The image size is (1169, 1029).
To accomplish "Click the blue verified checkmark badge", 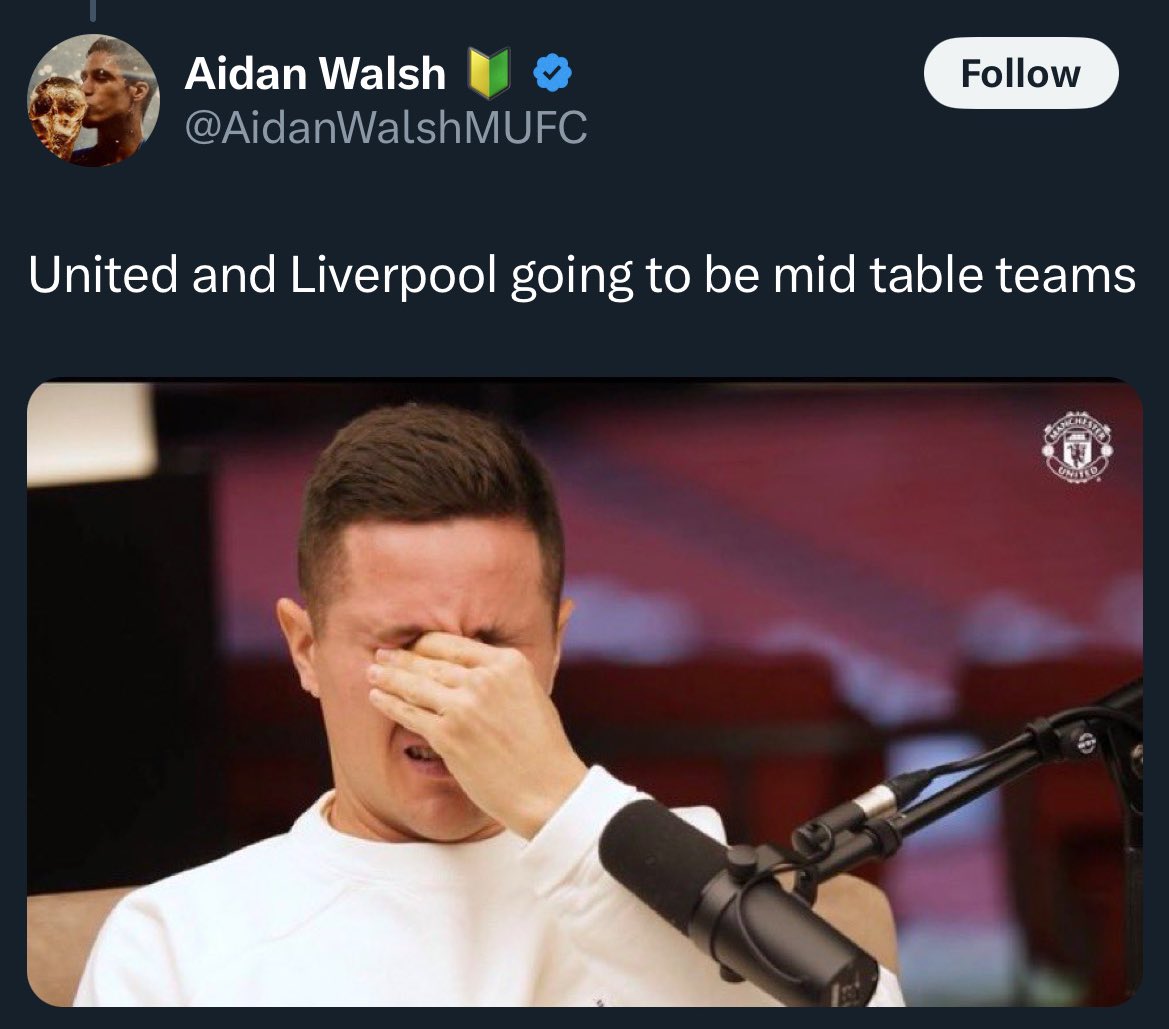I will pos(552,73).
